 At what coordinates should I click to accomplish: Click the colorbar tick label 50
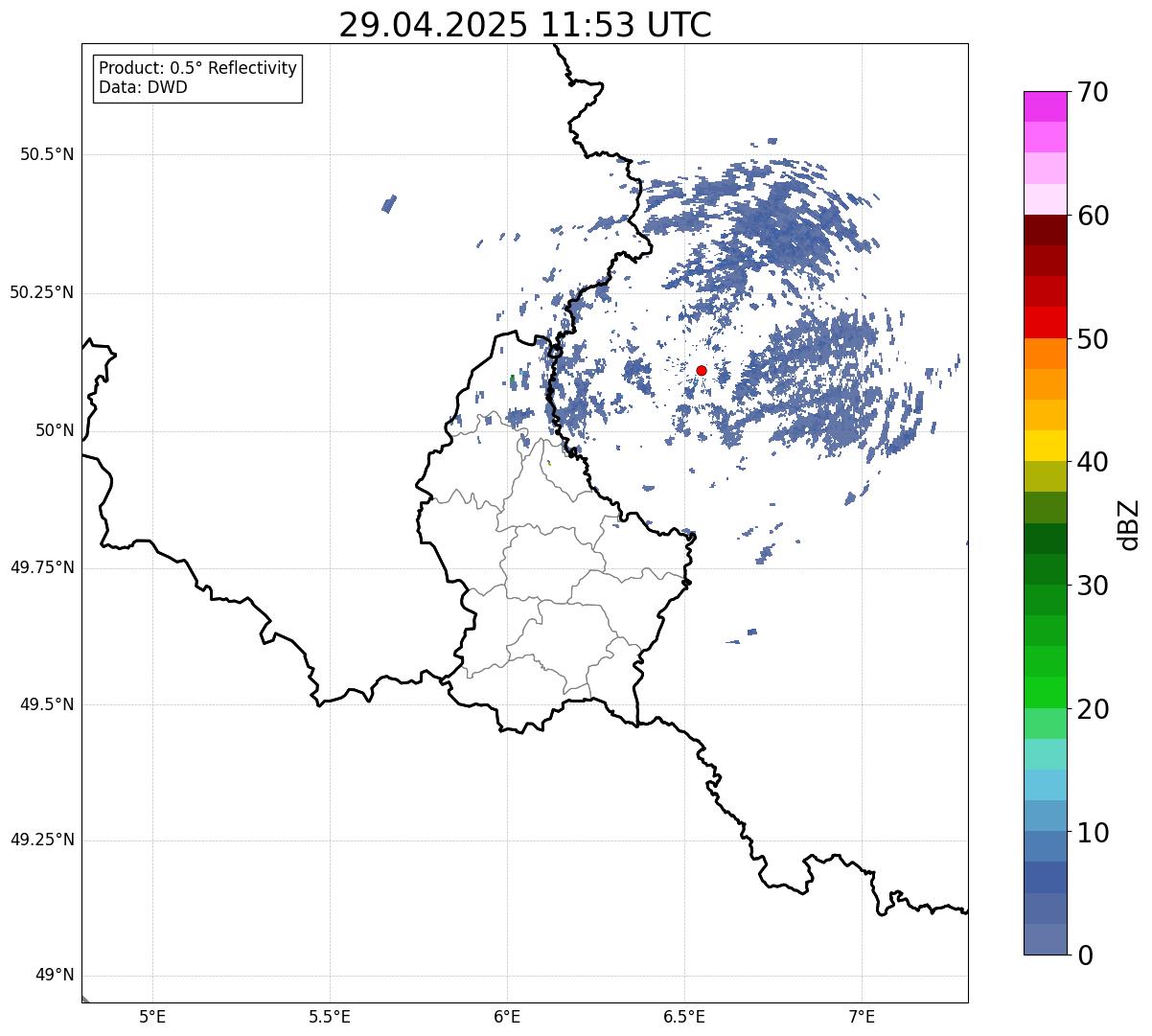point(1093,339)
